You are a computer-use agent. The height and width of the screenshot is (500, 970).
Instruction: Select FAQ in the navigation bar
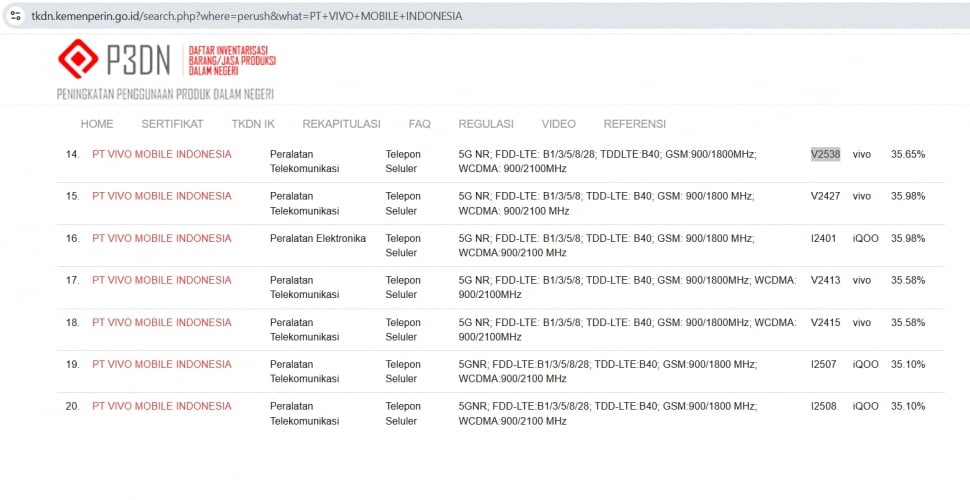(419, 124)
